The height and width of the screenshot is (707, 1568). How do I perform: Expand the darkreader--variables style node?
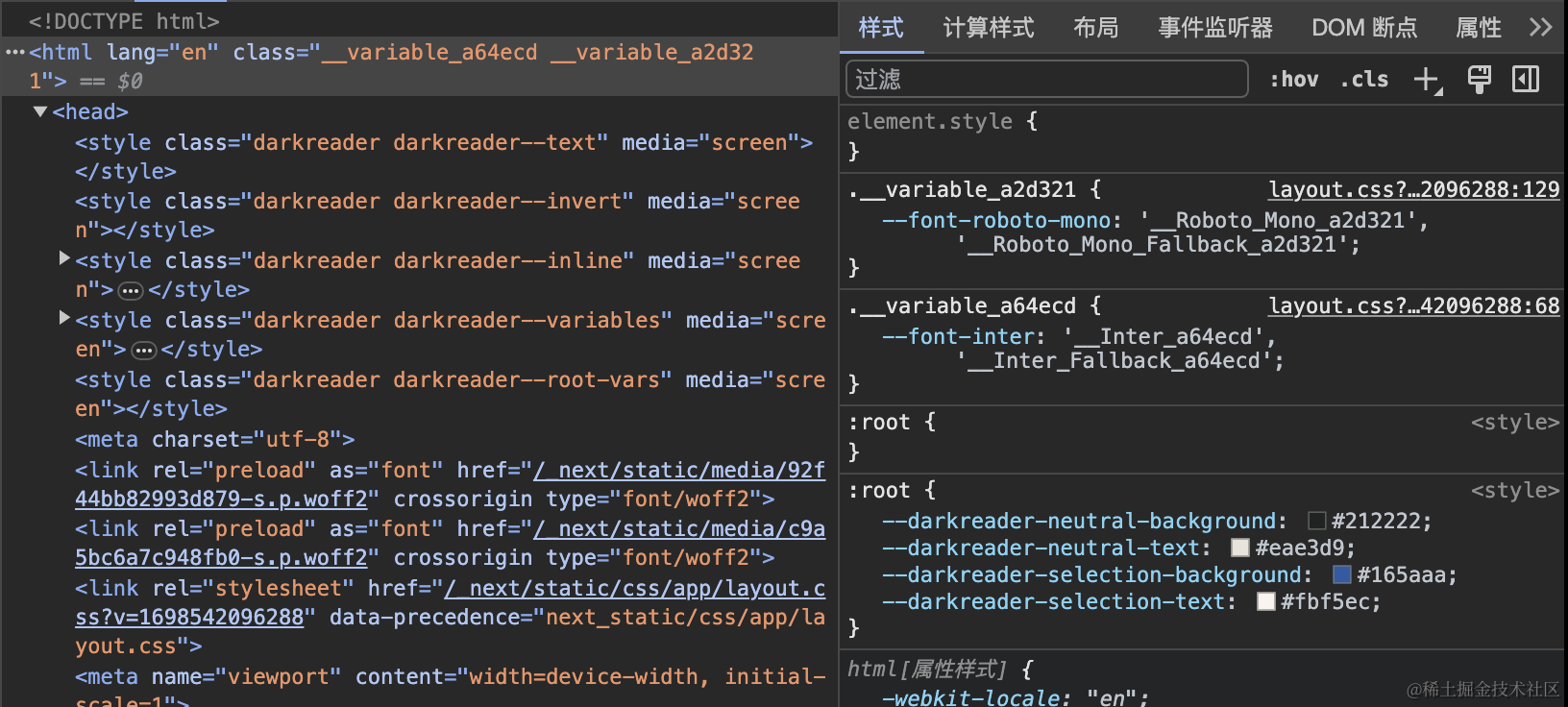pos(64,318)
